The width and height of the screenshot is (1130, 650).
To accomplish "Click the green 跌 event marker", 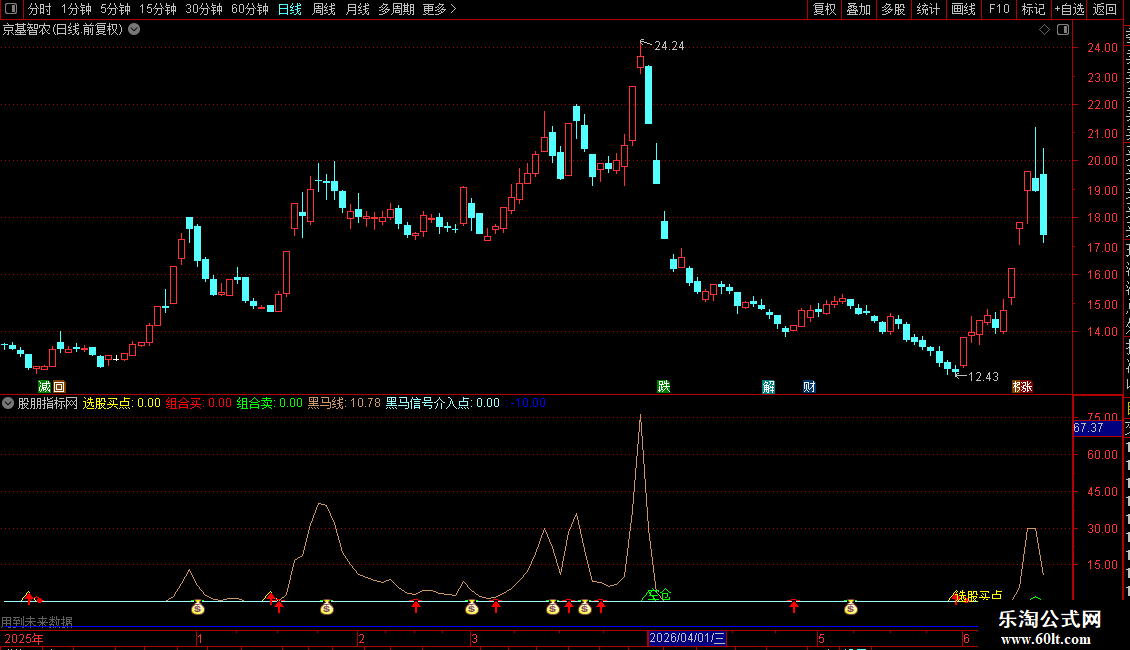I will click(664, 386).
